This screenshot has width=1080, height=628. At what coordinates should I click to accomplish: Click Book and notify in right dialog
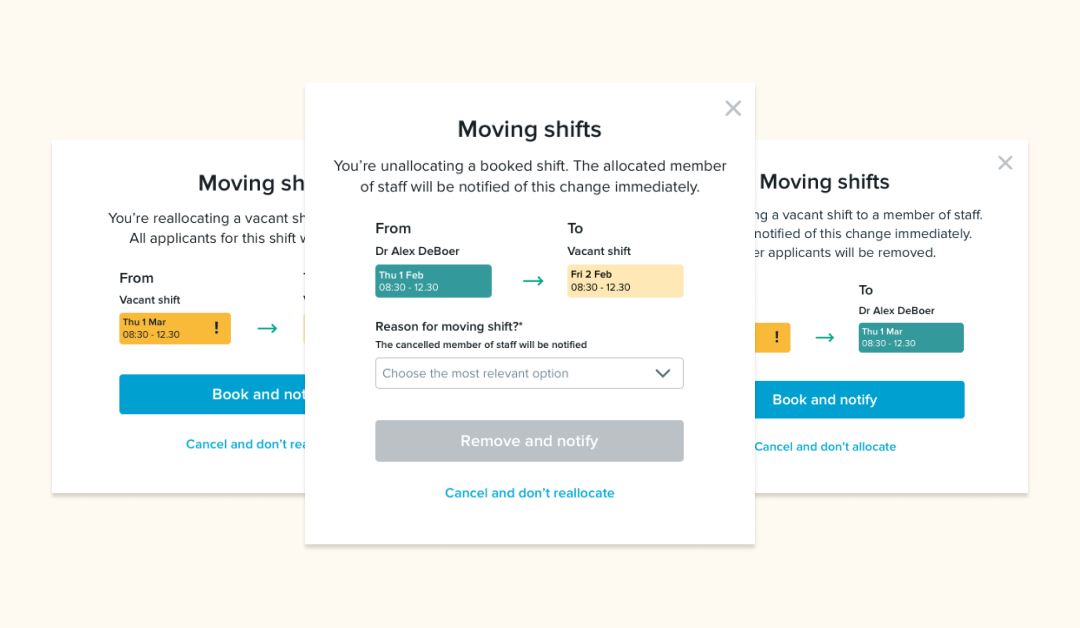860,399
